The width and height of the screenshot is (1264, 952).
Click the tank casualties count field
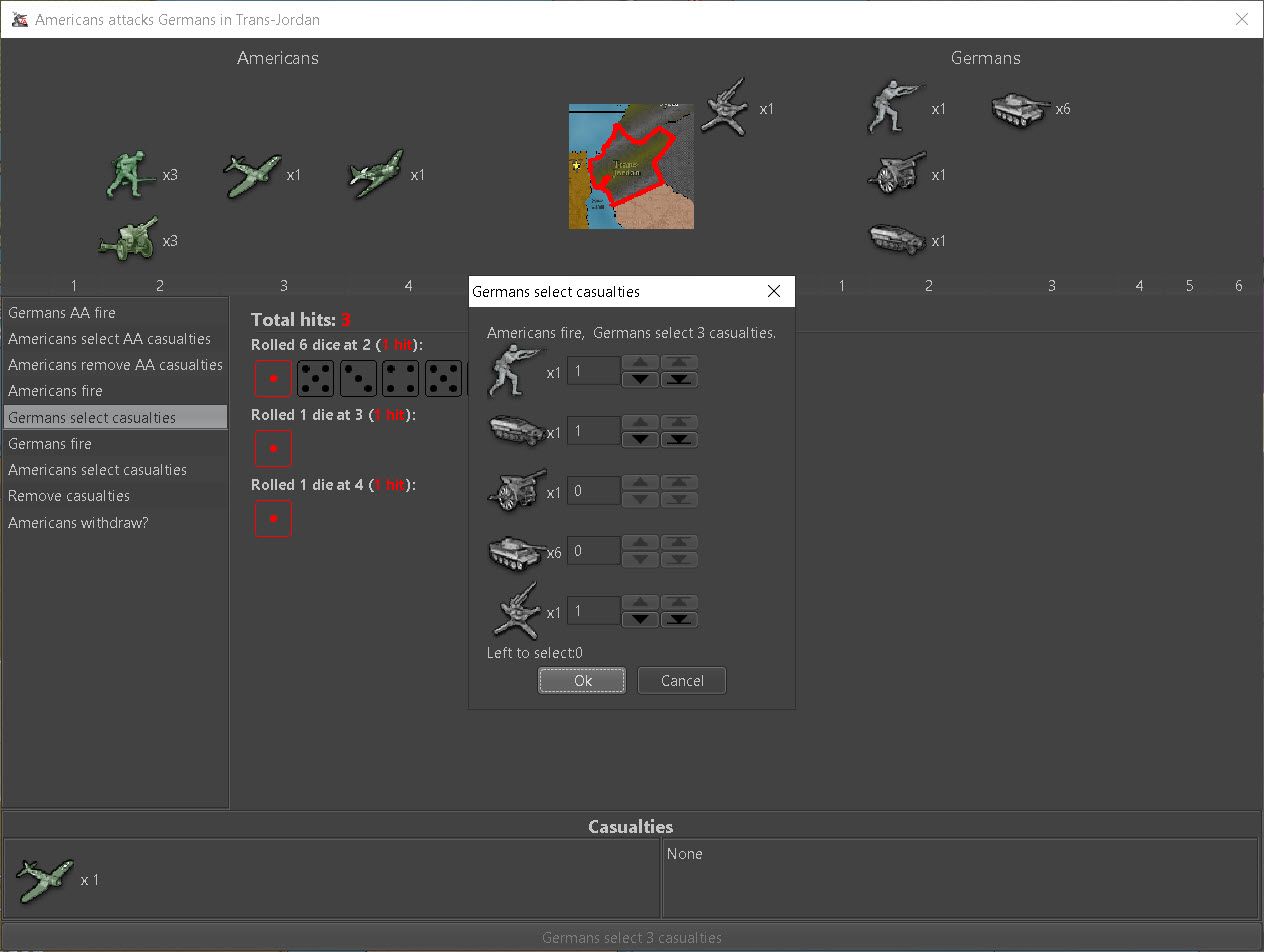click(593, 551)
